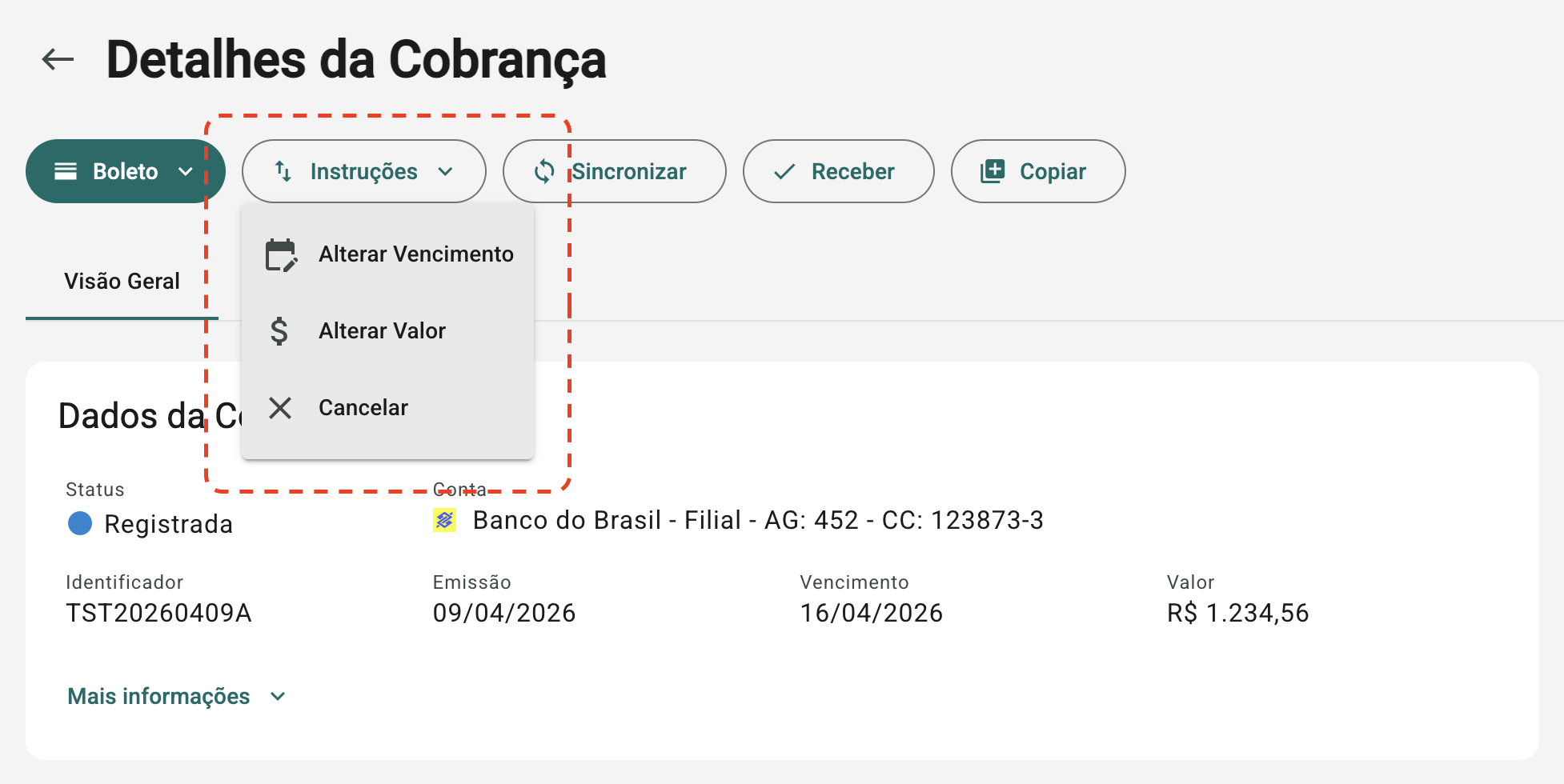Click the blue Registrada status dot
The width and height of the screenshot is (1564, 784).
pyautogui.click(x=80, y=523)
